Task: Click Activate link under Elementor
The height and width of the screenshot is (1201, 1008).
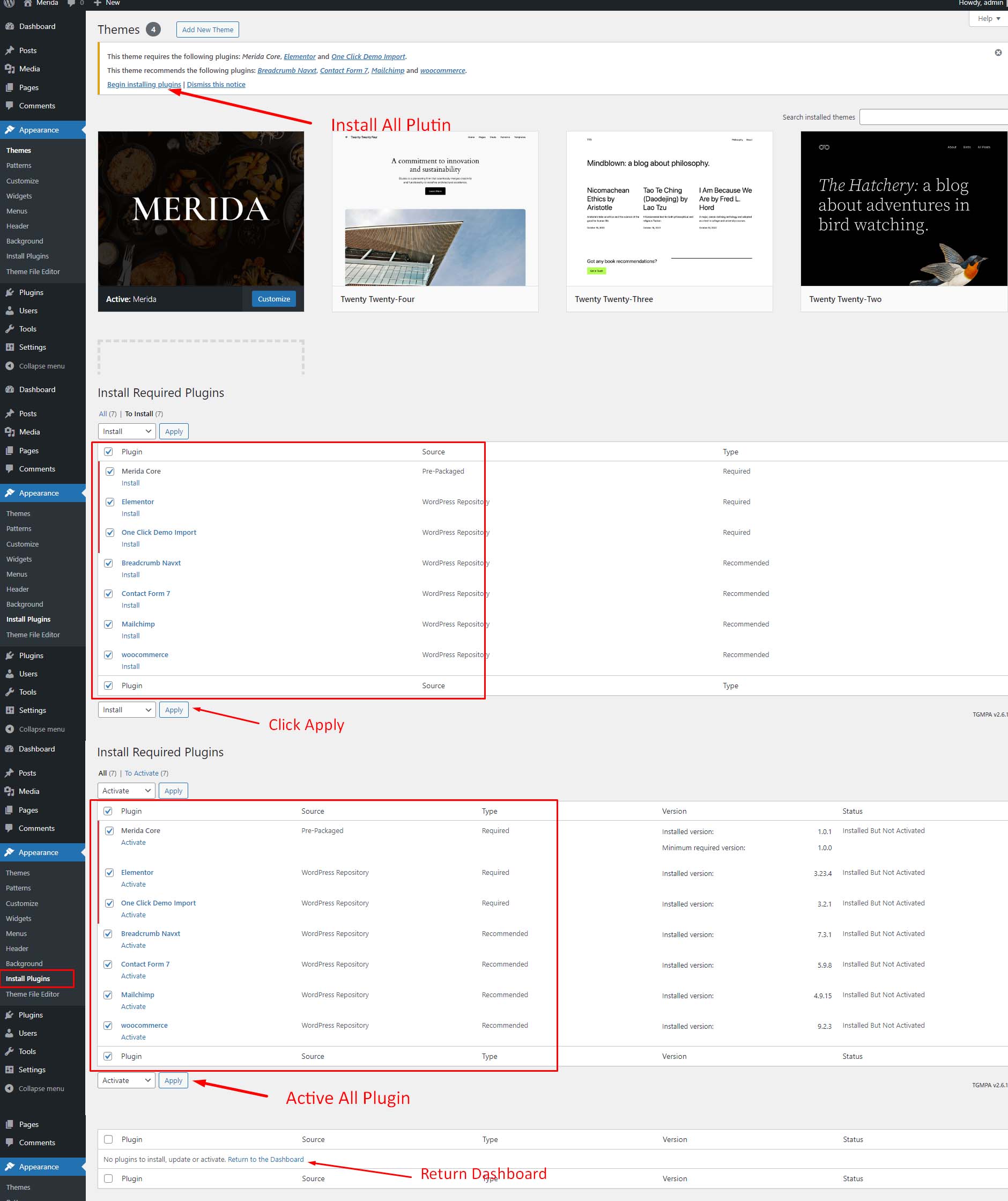Action: (x=133, y=884)
